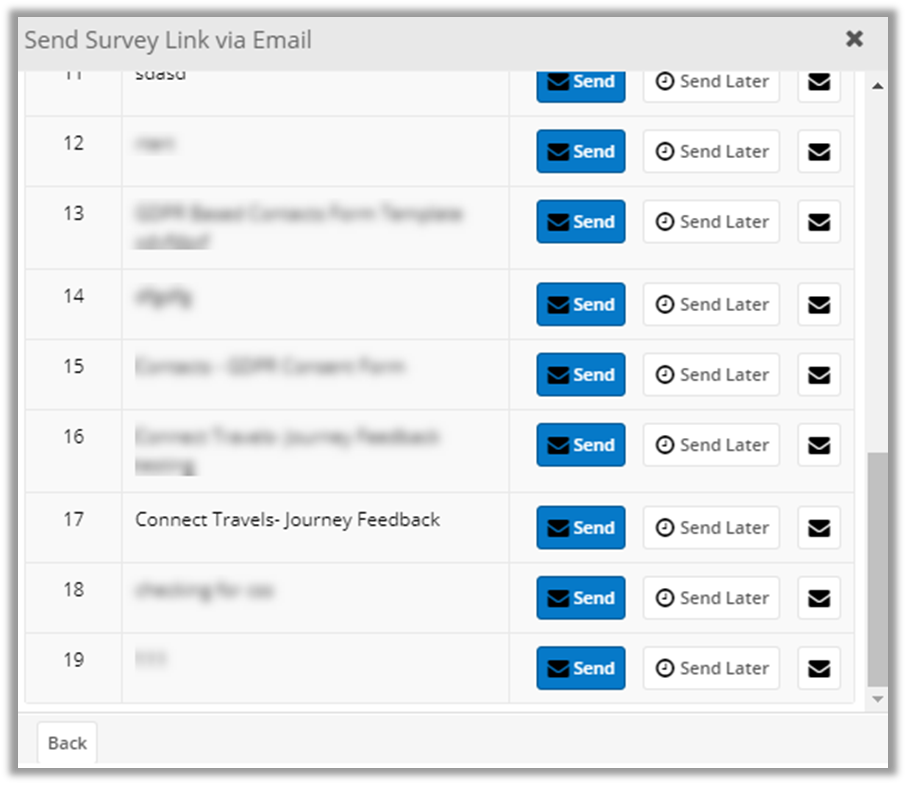Click the envelope icon for row 12
907x785 pixels.
819,152
